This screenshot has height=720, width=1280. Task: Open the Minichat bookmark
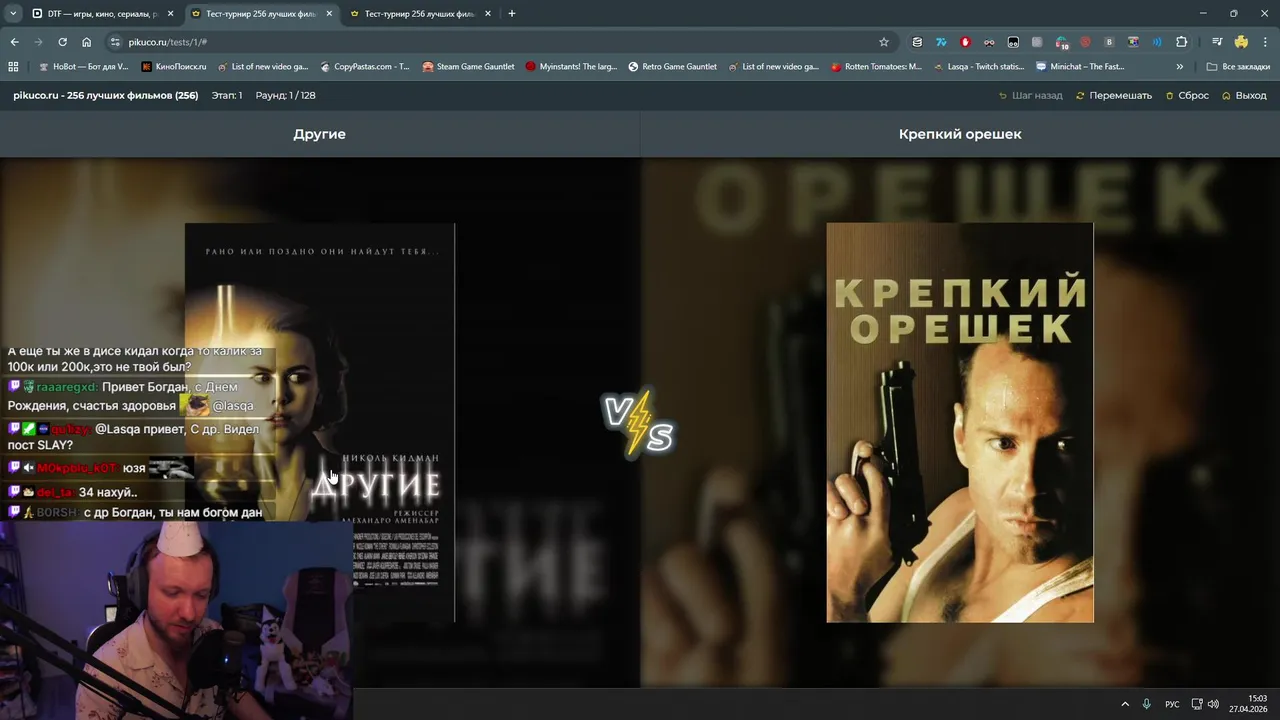[x=1081, y=67]
